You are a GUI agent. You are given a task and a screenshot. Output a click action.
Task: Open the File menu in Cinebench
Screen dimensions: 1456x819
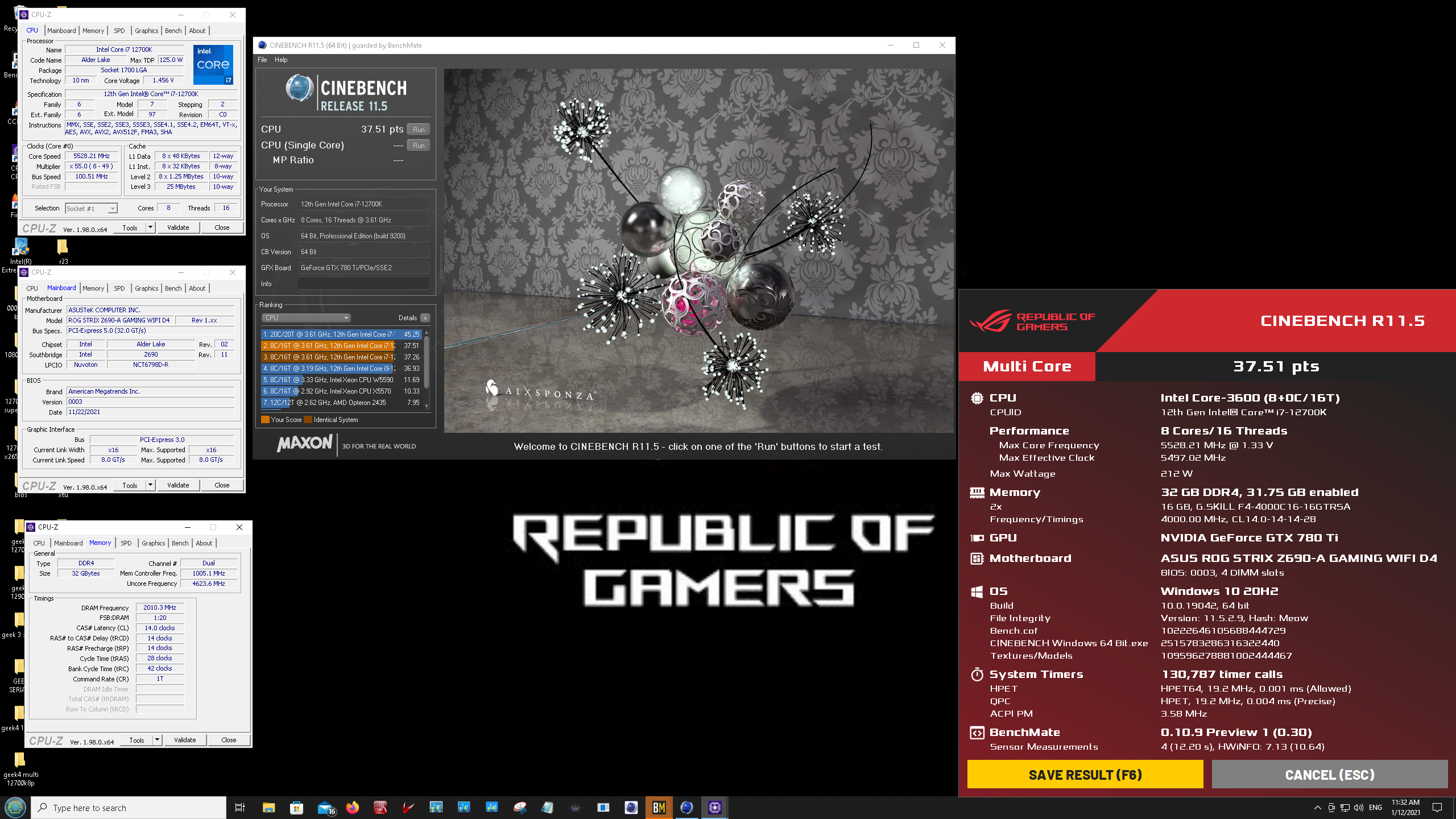pos(262,60)
